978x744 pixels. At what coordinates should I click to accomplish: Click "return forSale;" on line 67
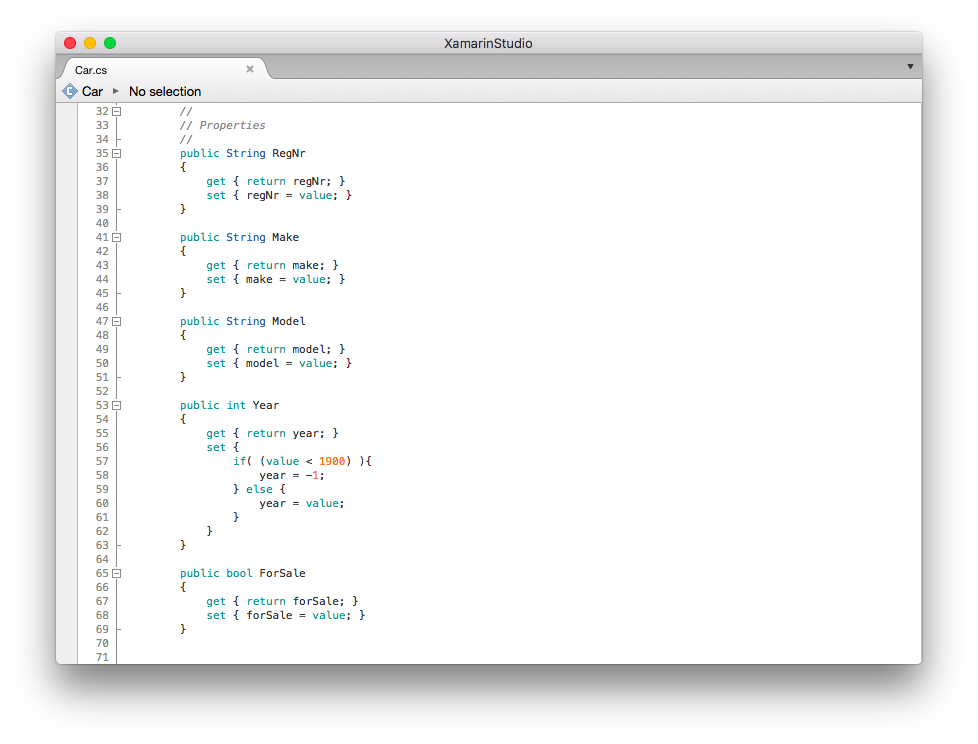pyautogui.click(x=296, y=602)
